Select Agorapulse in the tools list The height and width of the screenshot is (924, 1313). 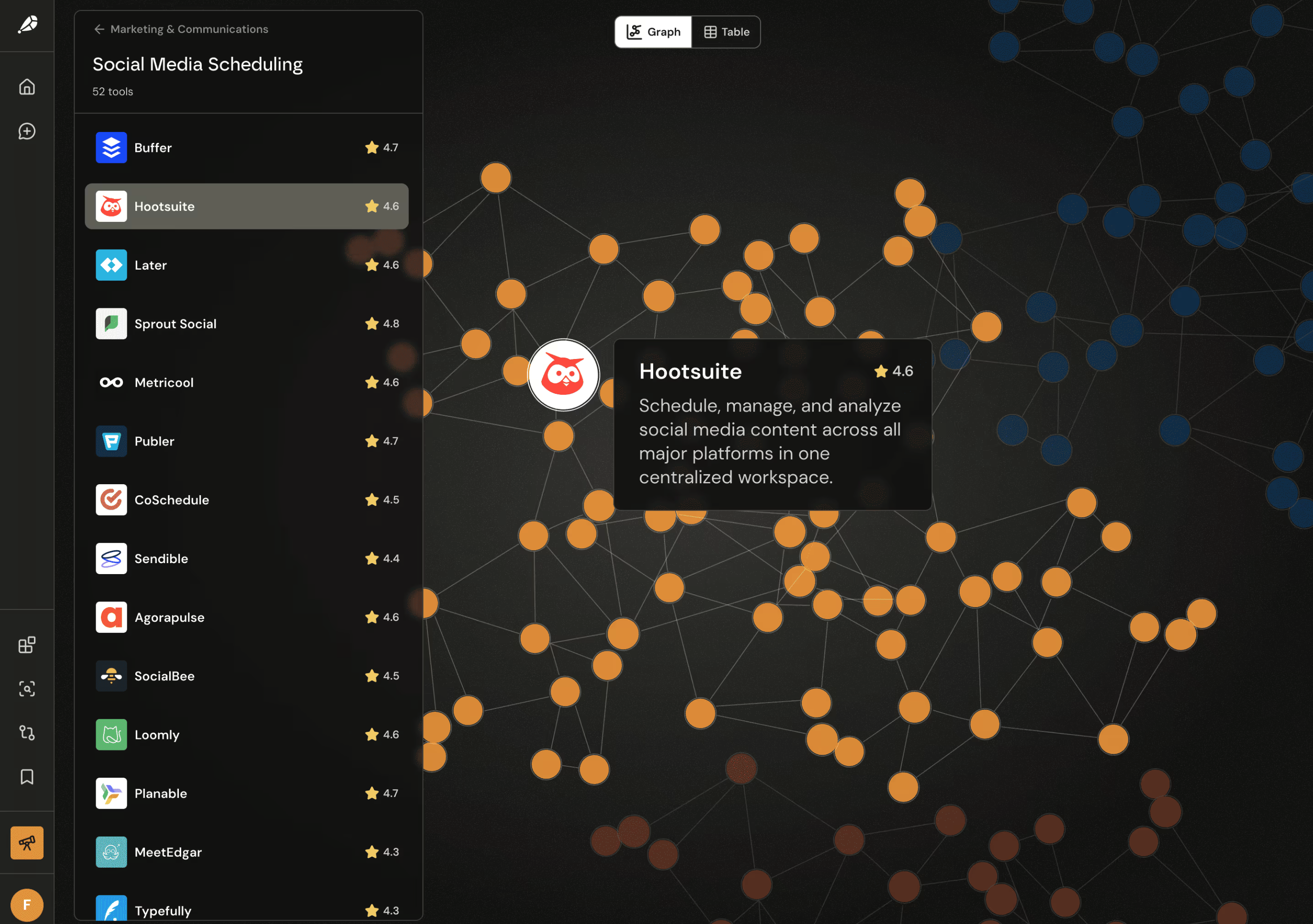pos(246,618)
